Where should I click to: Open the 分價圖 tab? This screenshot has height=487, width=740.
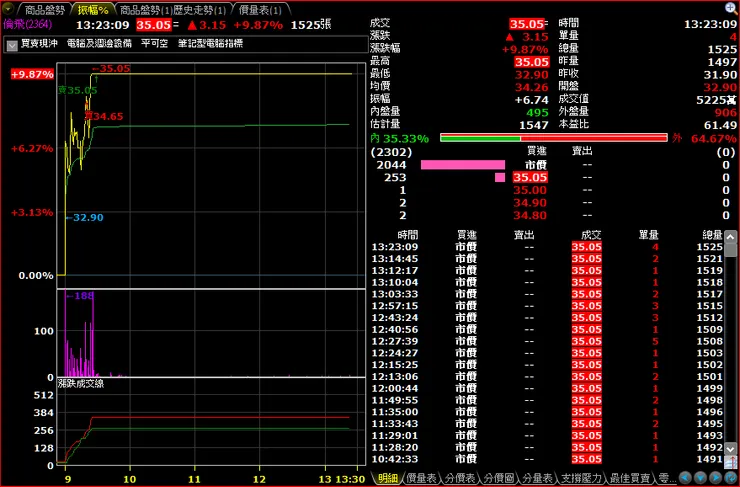click(x=499, y=478)
